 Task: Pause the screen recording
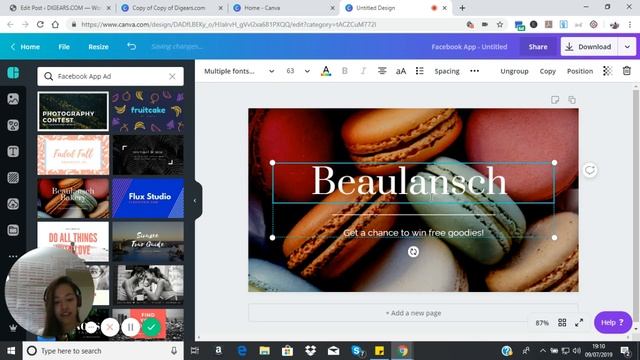pyautogui.click(x=131, y=327)
